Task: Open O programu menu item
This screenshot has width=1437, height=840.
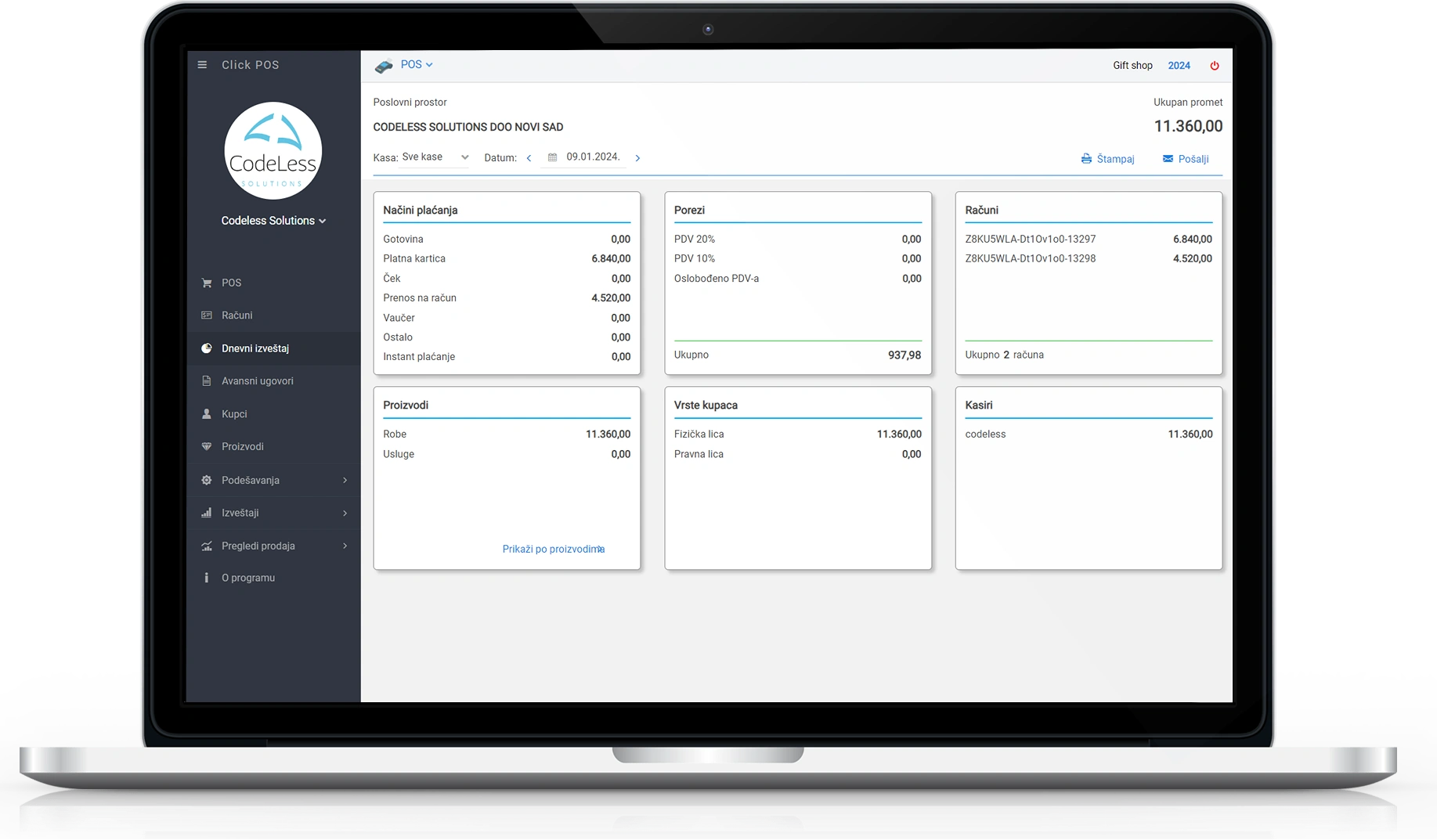Action: 274,578
